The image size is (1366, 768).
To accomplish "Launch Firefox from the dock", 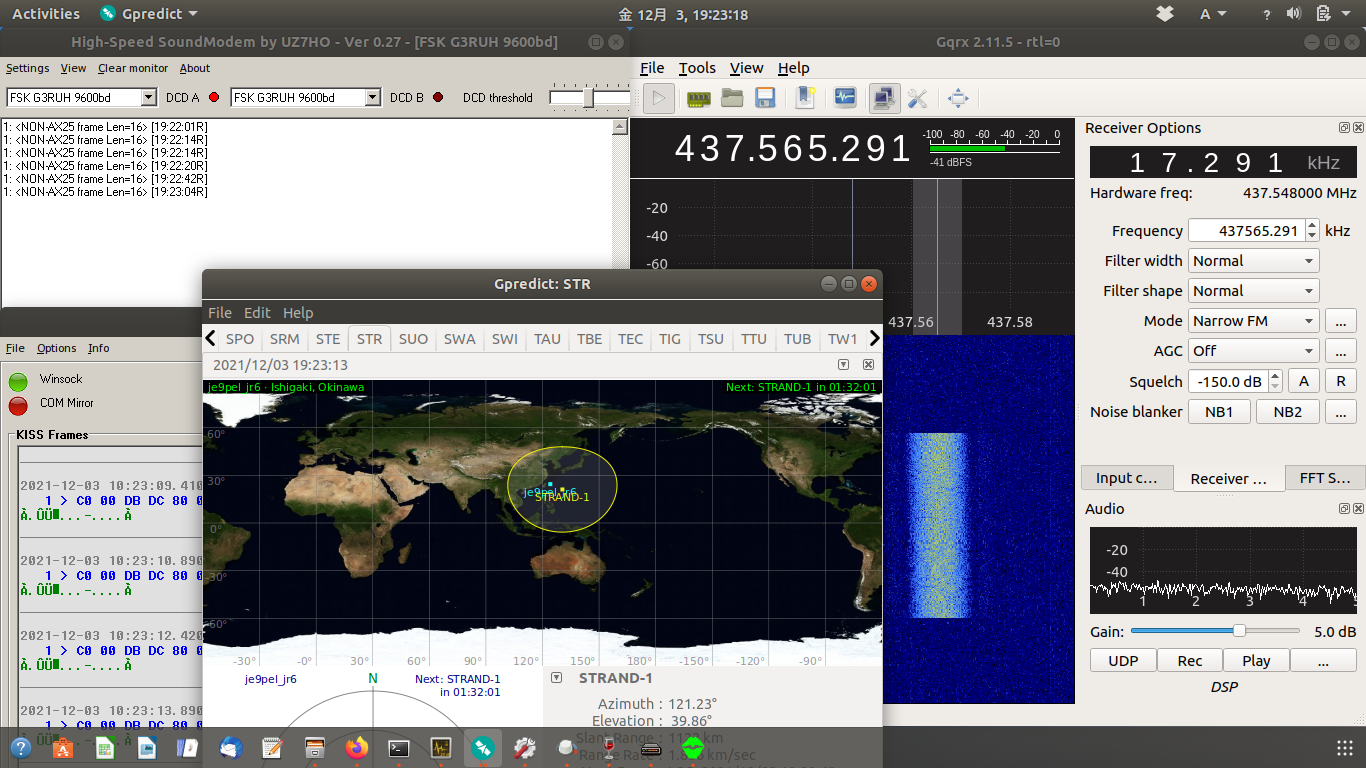I will tap(356, 747).
